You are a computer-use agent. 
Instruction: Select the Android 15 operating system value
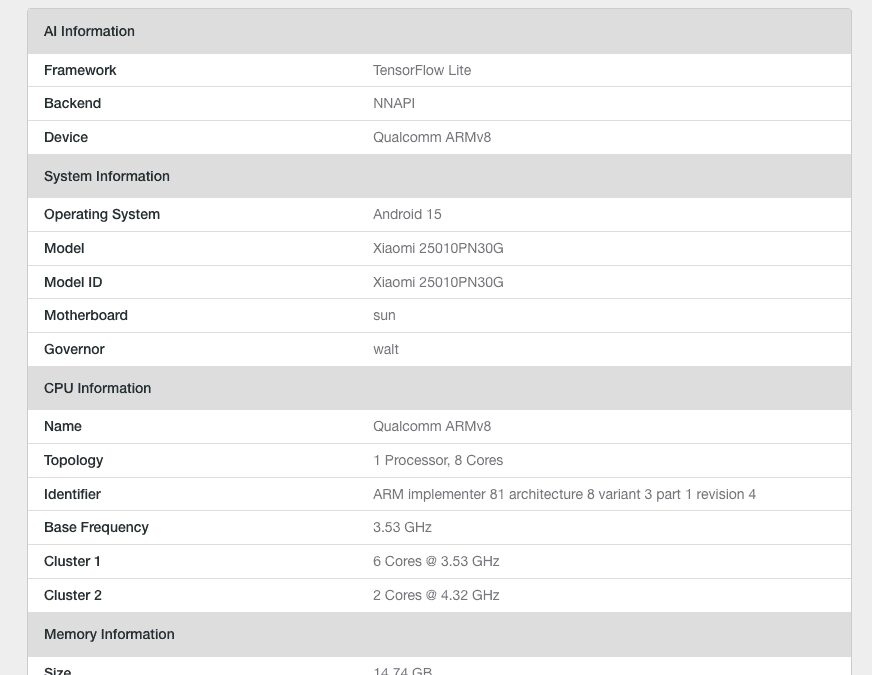point(407,214)
